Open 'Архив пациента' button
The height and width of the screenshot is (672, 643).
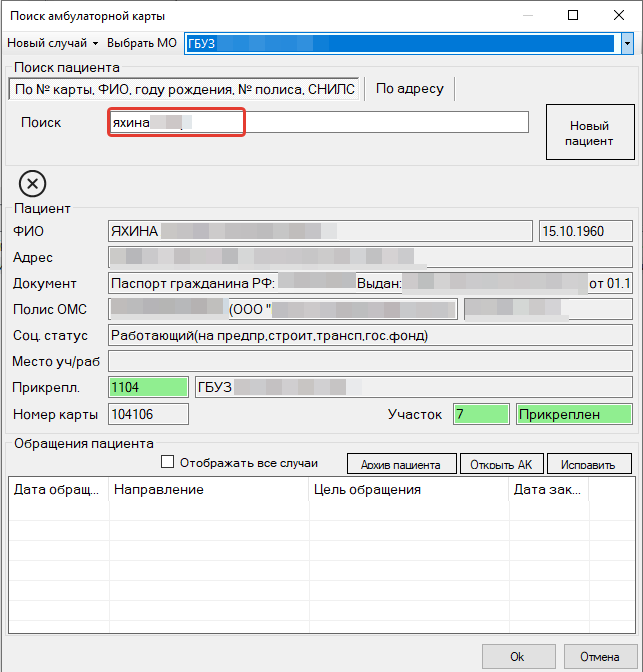tap(401, 465)
